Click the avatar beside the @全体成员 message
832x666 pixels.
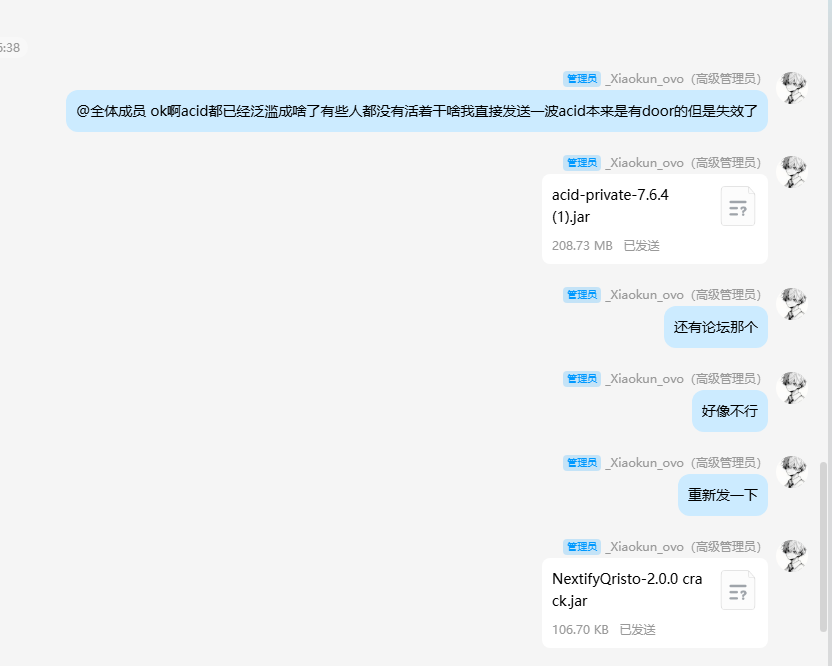[x=793, y=88]
